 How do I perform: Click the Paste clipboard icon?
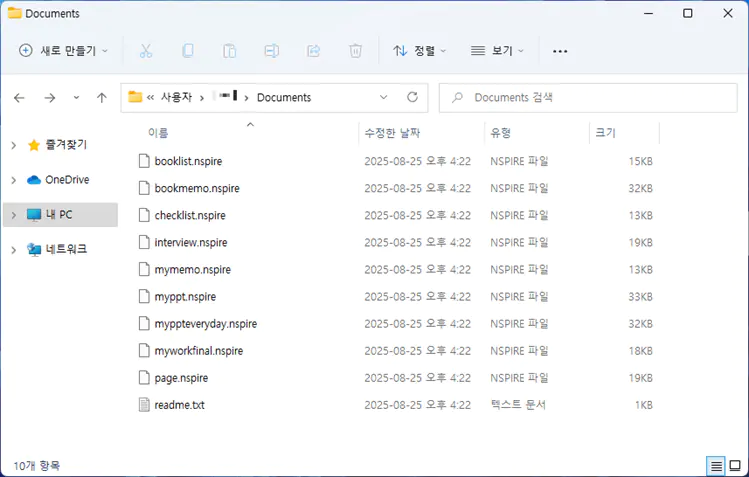[x=229, y=50]
